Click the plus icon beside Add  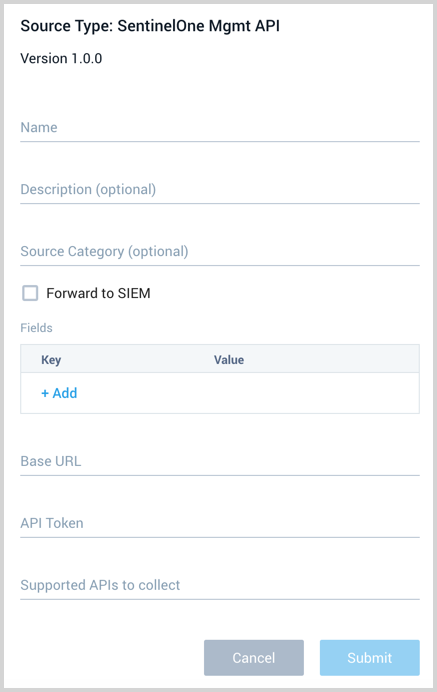point(45,393)
